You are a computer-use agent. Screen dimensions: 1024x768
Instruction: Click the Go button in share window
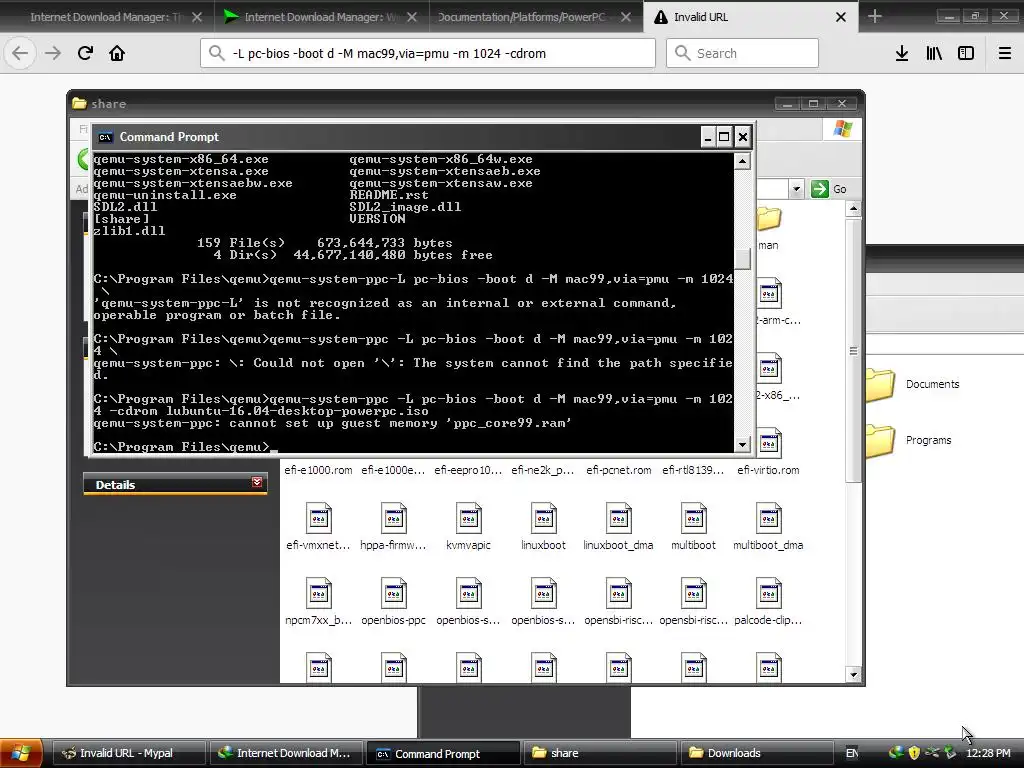830,189
